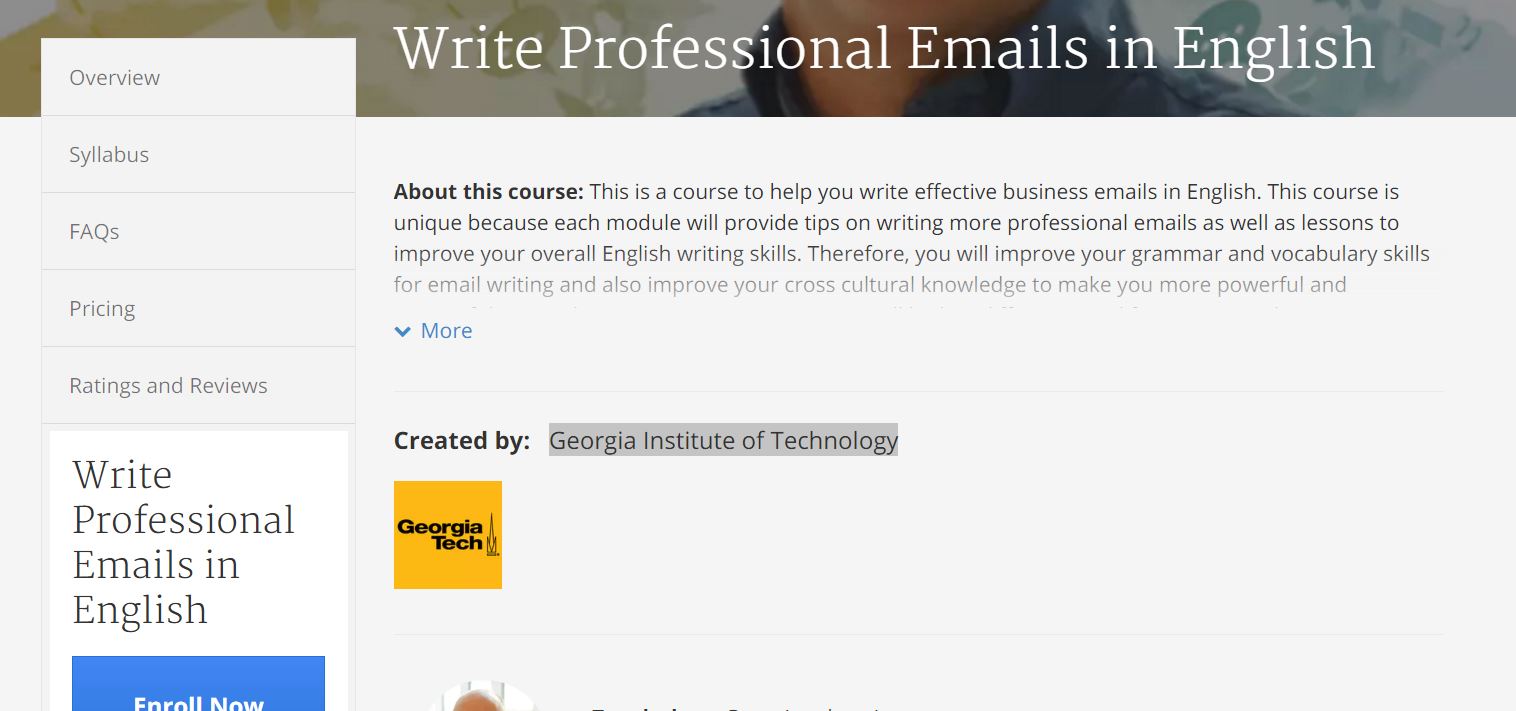The height and width of the screenshot is (711, 1516).
Task: Expand the course description with More
Action: [446, 331]
